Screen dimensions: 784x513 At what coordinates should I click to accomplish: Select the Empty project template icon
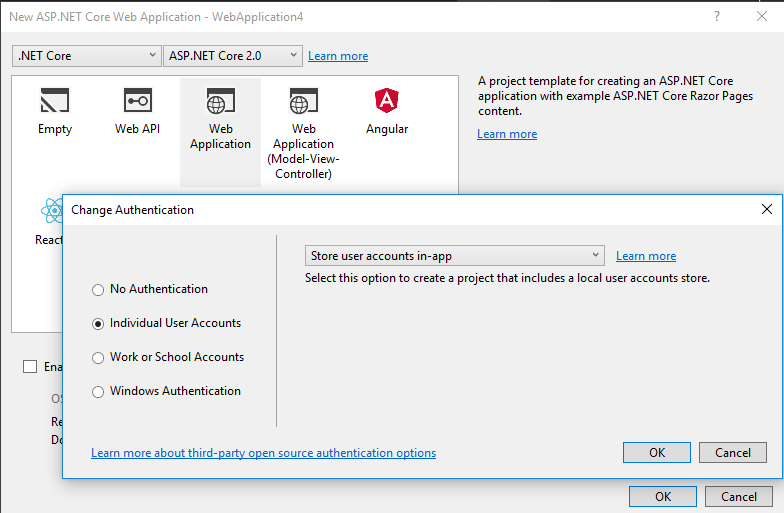pyautogui.click(x=54, y=100)
